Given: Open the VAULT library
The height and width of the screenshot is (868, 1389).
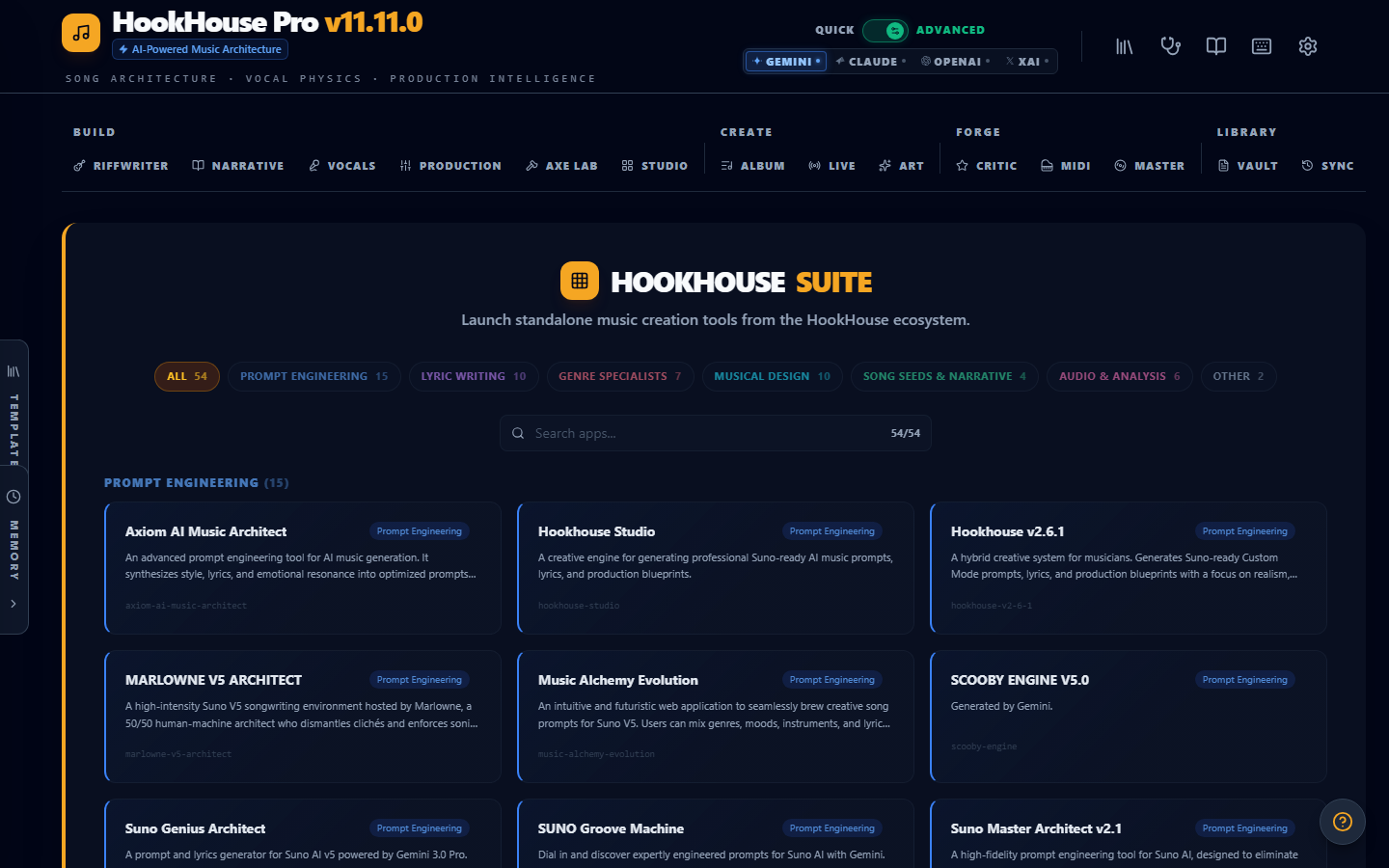Looking at the screenshot, I should point(1247,165).
